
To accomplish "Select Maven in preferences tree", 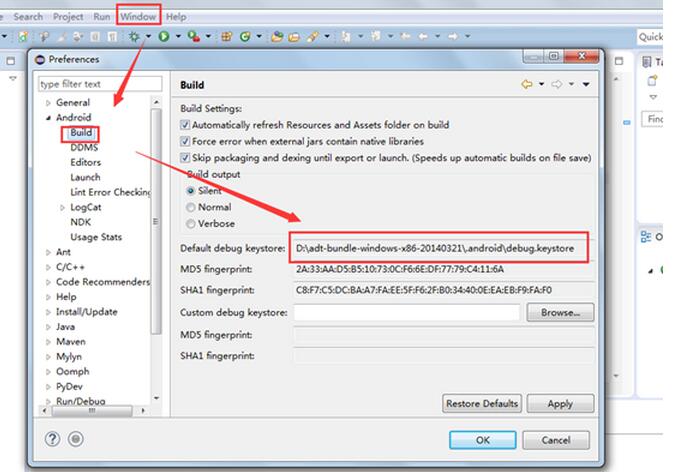I will pyautogui.click(x=71, y=342).
